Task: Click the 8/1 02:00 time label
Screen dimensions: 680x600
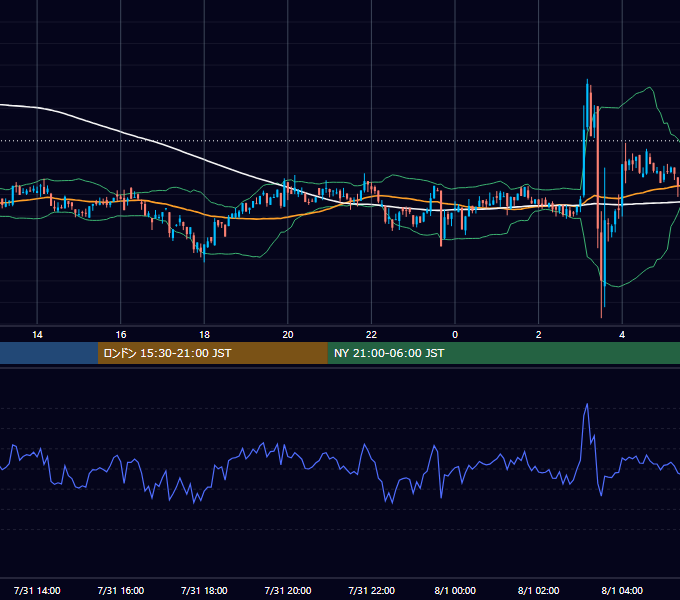Action: click(x=539, y=590)
